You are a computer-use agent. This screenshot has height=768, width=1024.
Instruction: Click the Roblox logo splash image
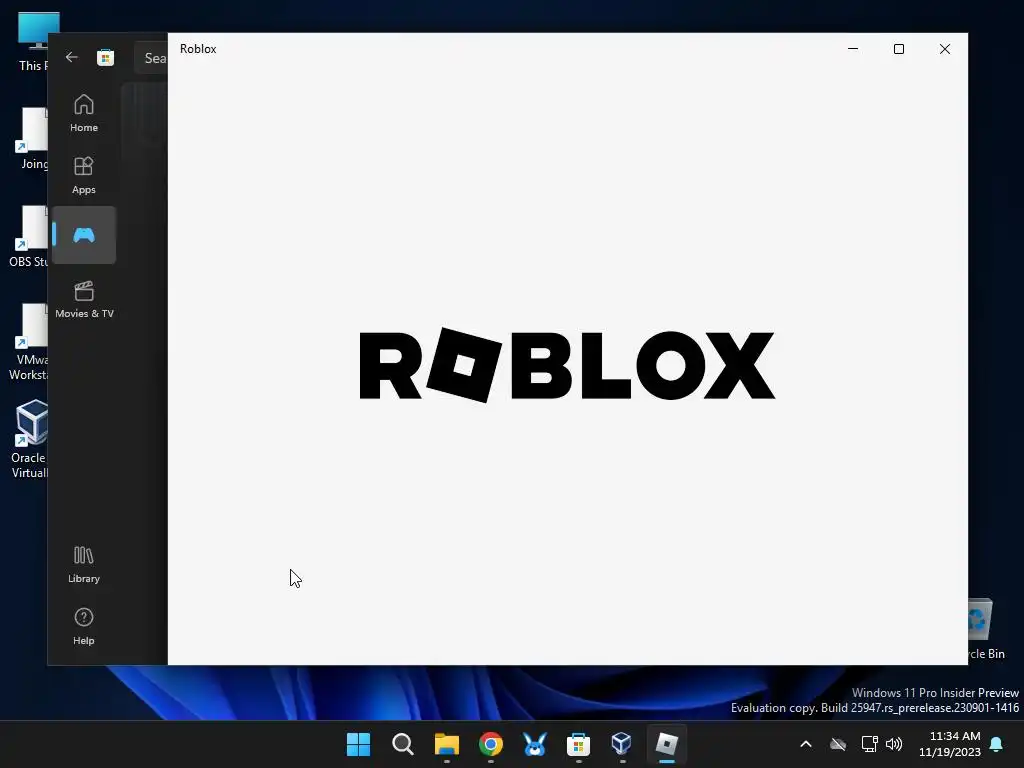(567, 365)
